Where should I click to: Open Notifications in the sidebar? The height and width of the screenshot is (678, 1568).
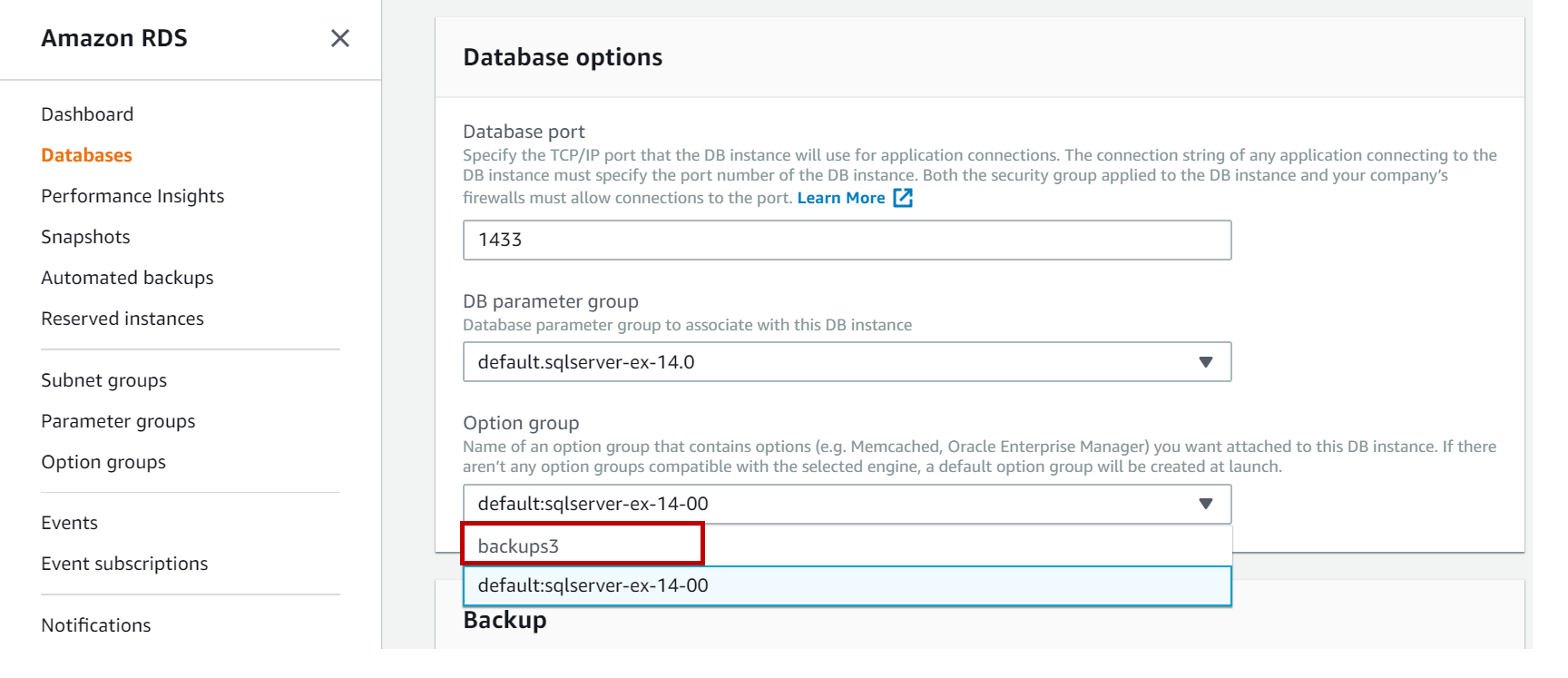point(96,625)
